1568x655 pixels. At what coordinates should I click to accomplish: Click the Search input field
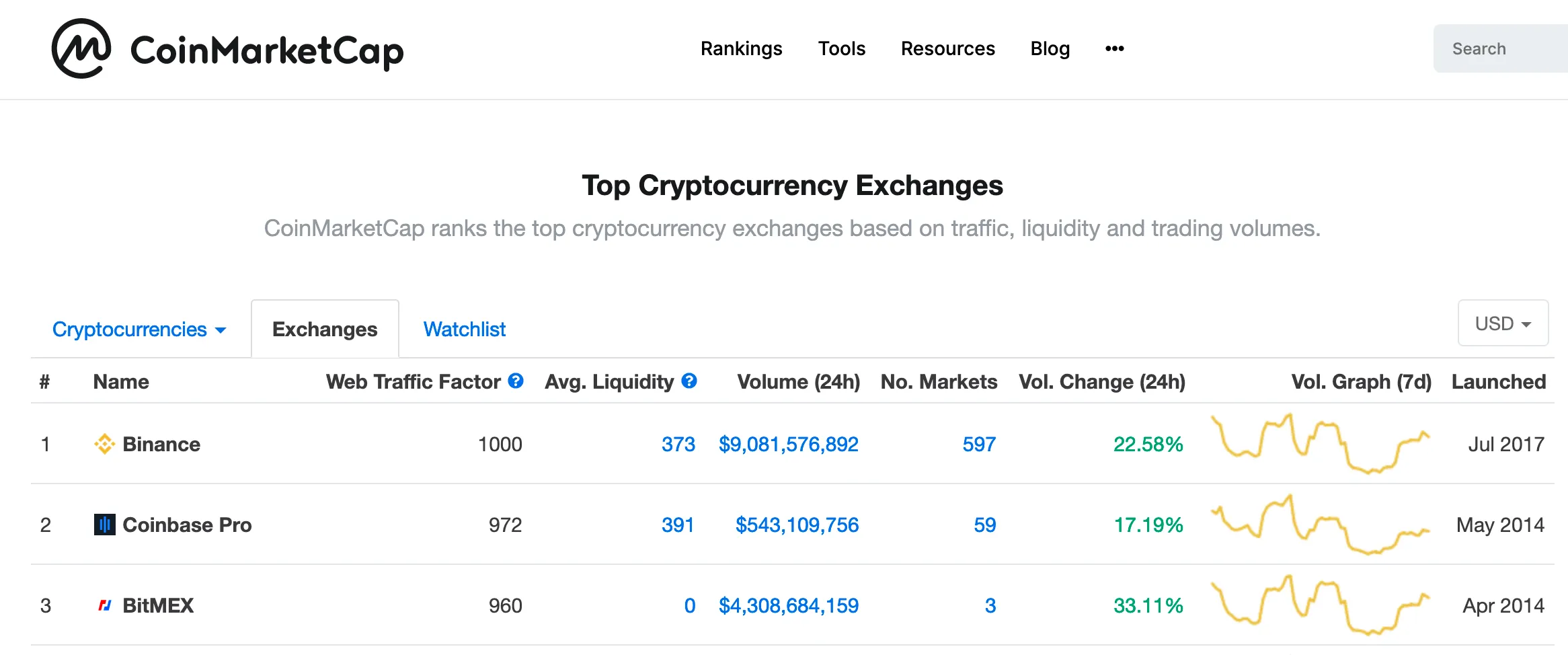tap(1499, 48)
